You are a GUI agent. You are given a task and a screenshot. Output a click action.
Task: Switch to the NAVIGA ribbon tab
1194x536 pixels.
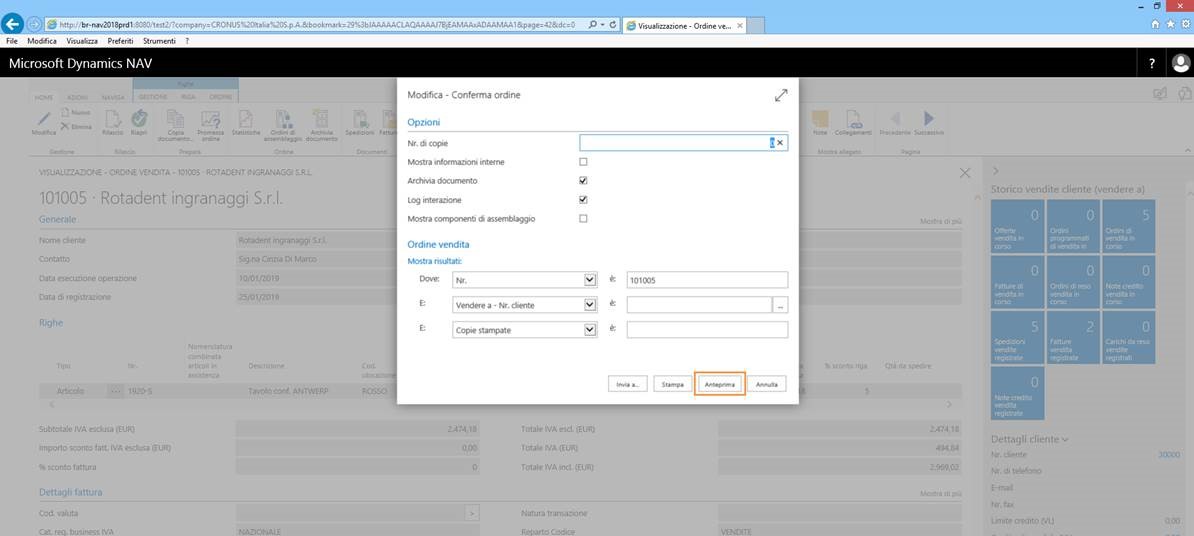pos(113,97)
